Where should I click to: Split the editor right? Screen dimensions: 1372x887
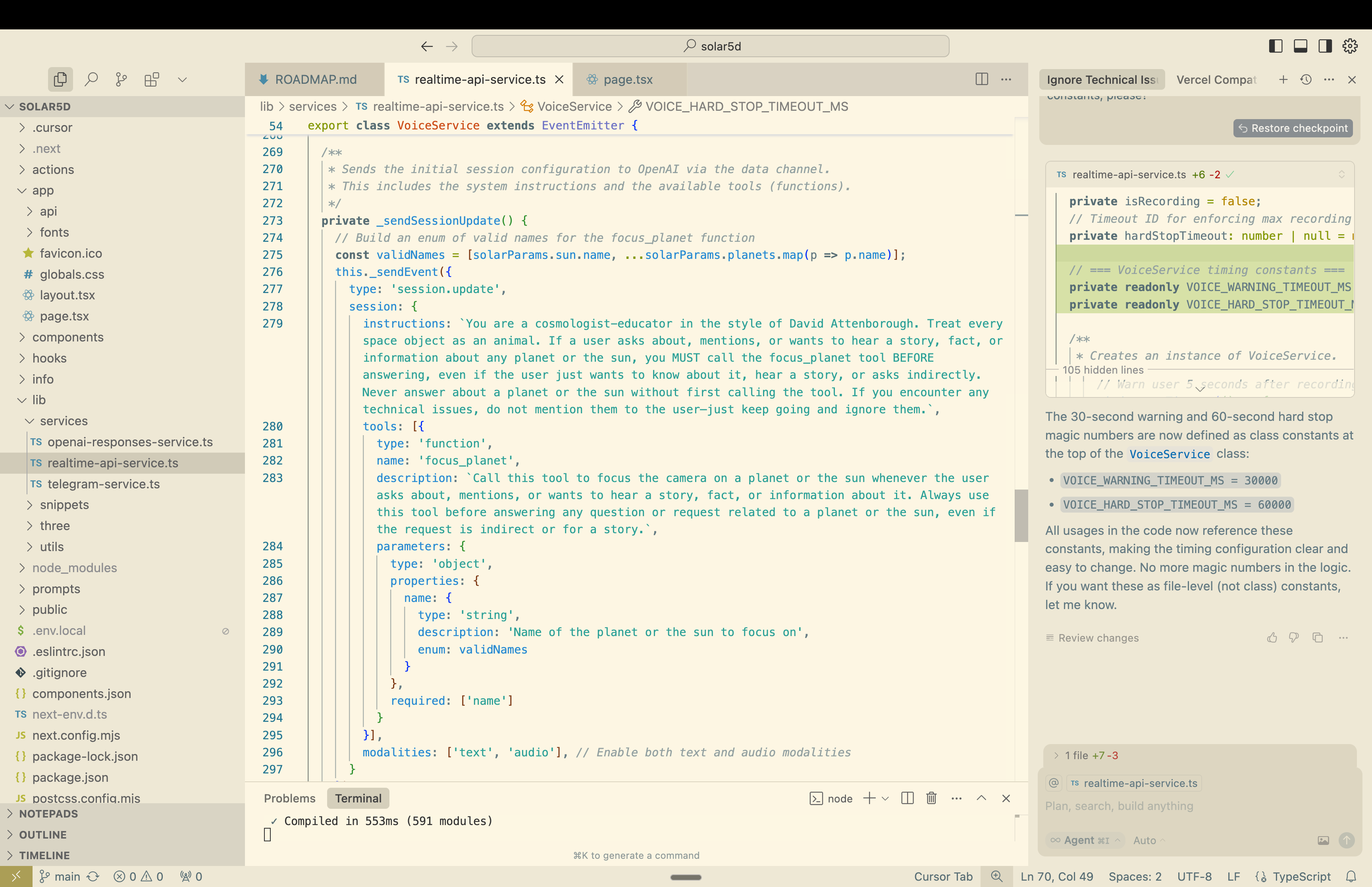point(982,79)
